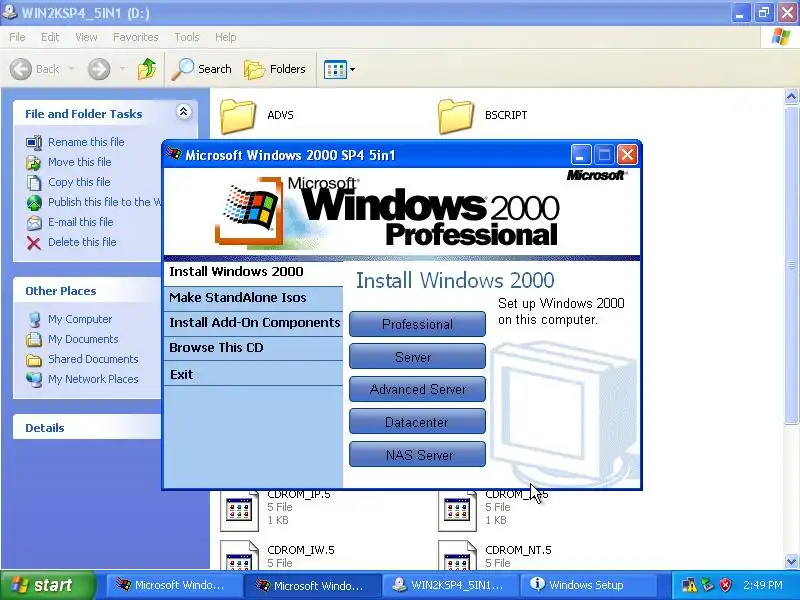Viewport: 800px width, 600px height.
Task: Click the CDROM_IP.5 file icon
Action: point(239,511)
